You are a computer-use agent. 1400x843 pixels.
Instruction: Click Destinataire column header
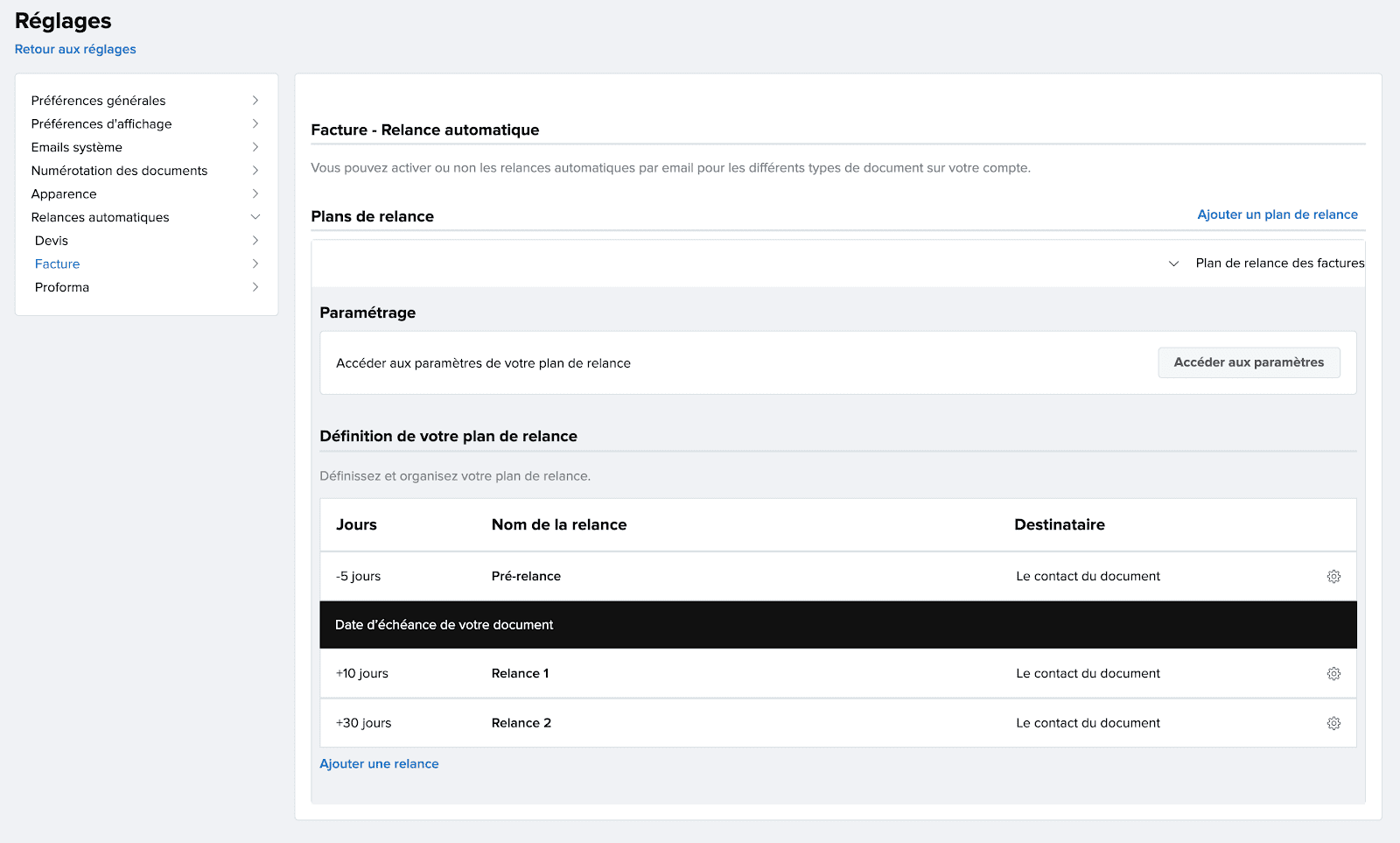coord(1060,525)
